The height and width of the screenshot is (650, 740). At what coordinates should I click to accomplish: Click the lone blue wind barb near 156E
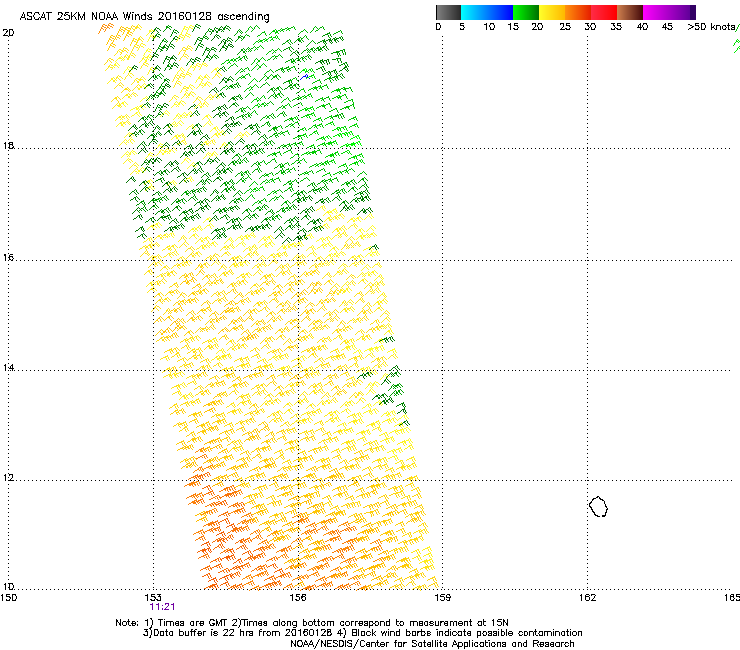[304, 76]
